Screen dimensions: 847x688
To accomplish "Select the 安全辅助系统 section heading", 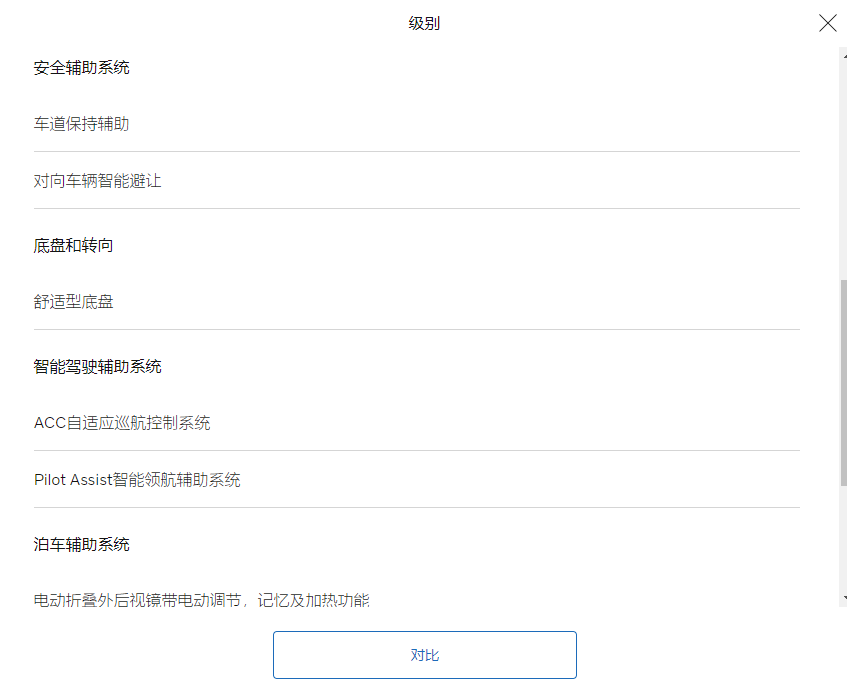I will 81,68.
